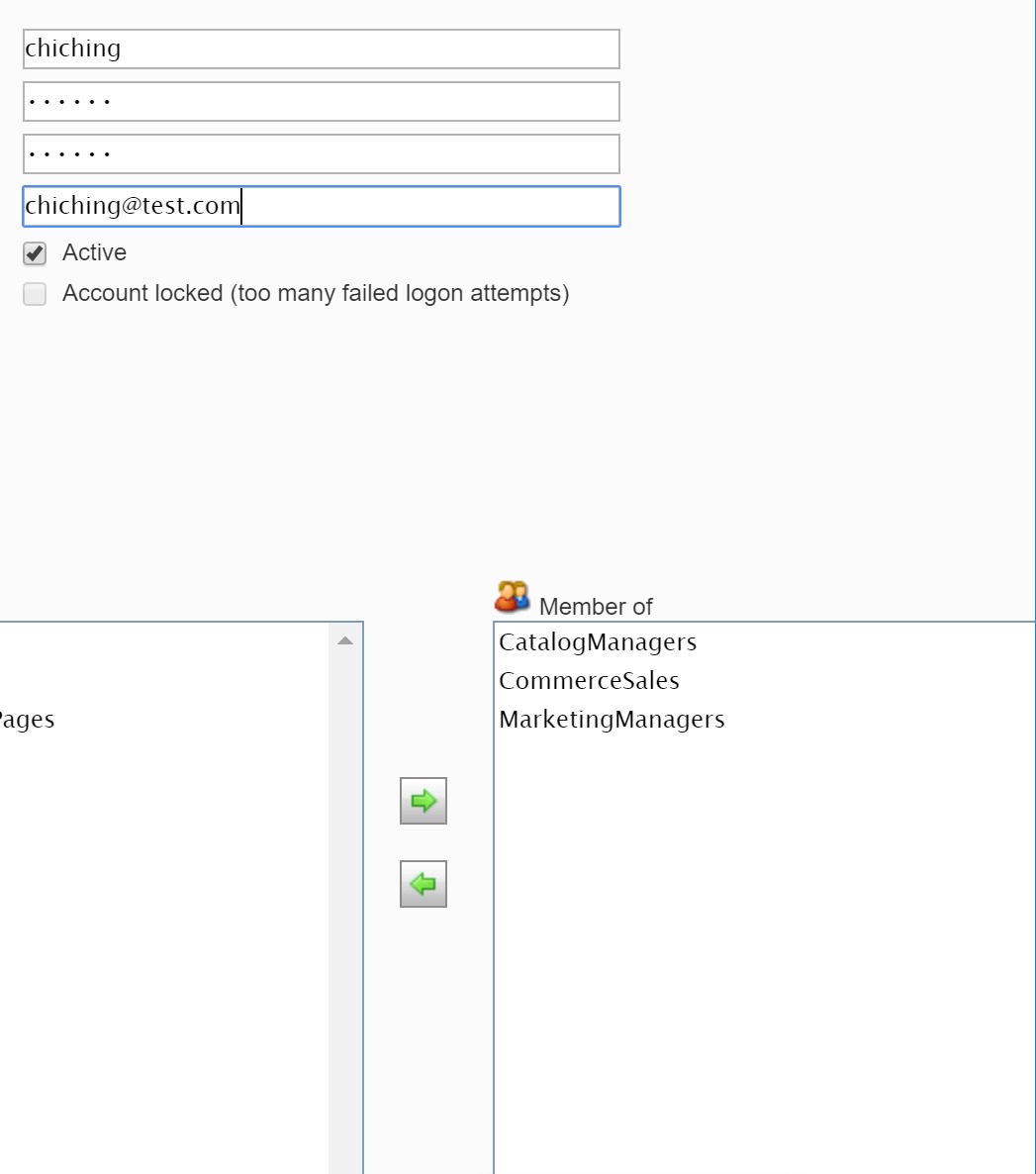Check the Account locked checkbox

pos(35,294)
